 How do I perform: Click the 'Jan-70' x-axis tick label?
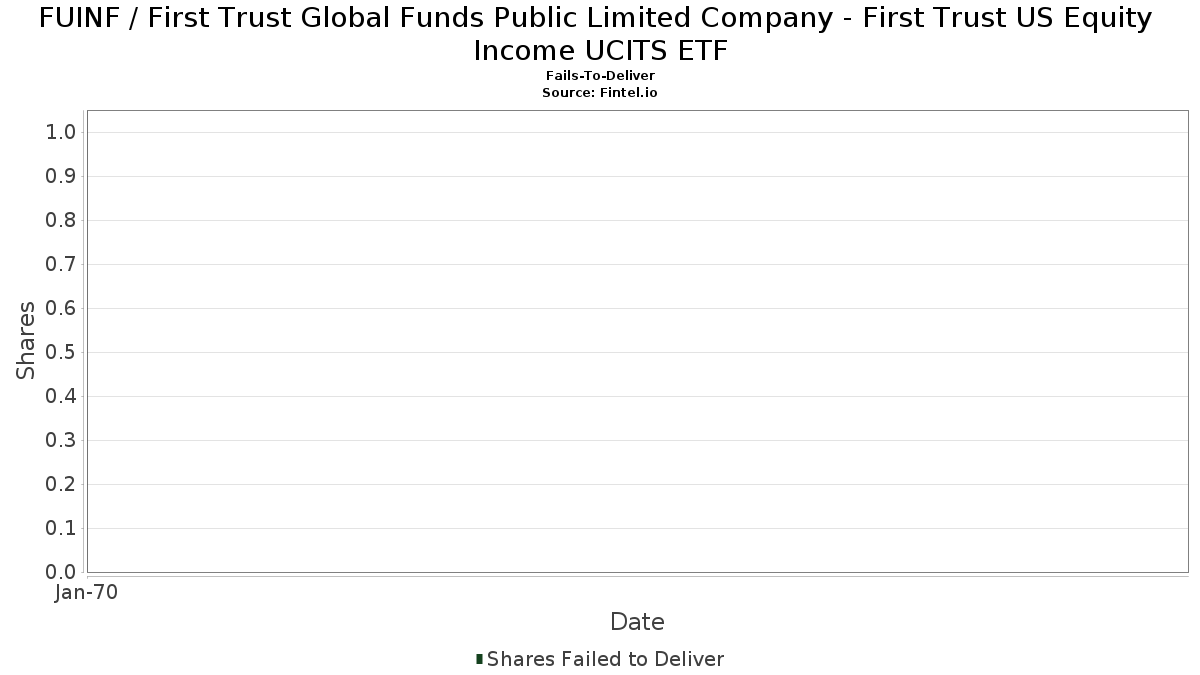[x=87, y=593]
